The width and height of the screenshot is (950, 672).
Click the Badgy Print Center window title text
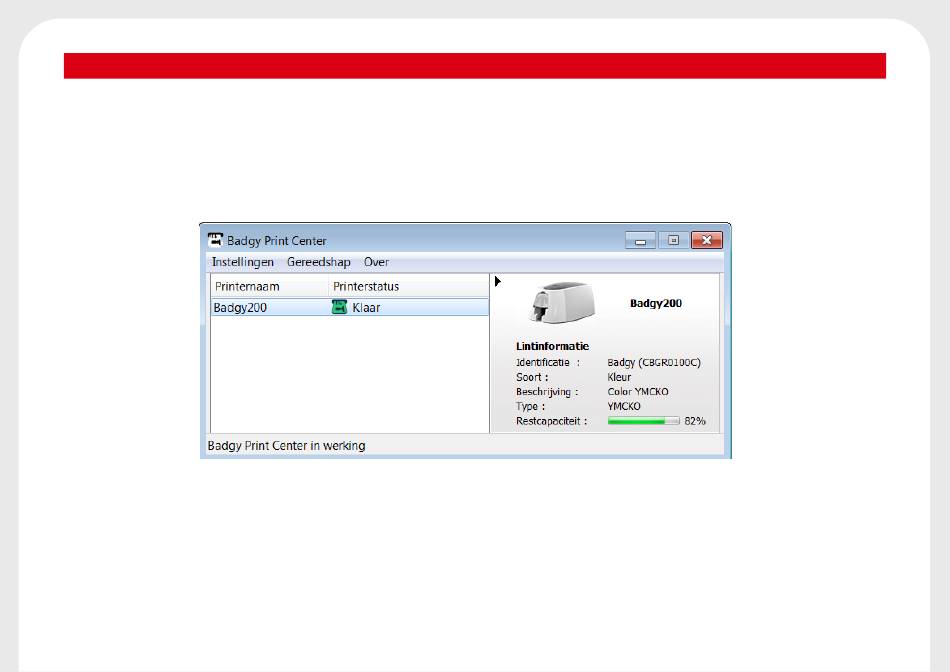(x=277, y=241)
